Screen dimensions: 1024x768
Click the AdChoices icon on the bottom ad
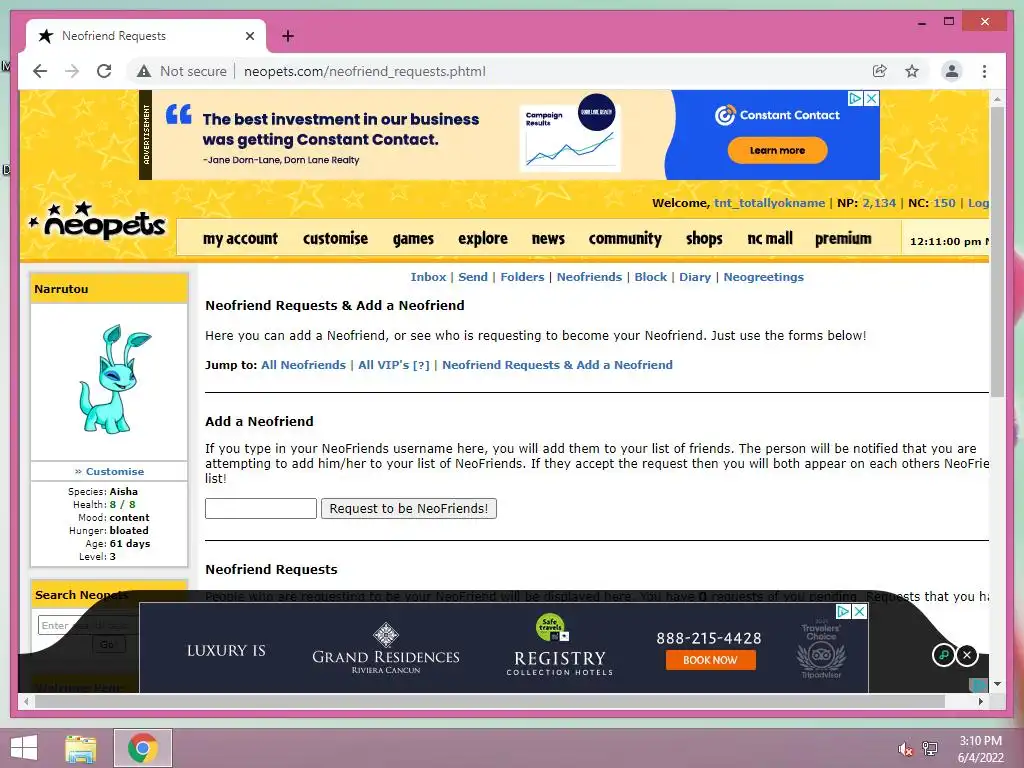tap(844, 611)
